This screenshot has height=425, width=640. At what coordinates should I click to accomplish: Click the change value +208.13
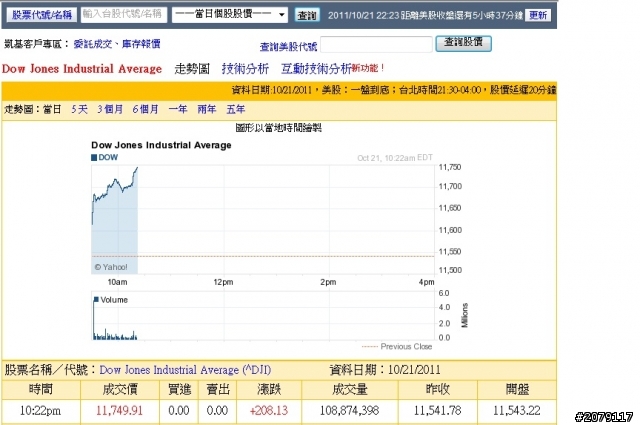coord(269,410)
